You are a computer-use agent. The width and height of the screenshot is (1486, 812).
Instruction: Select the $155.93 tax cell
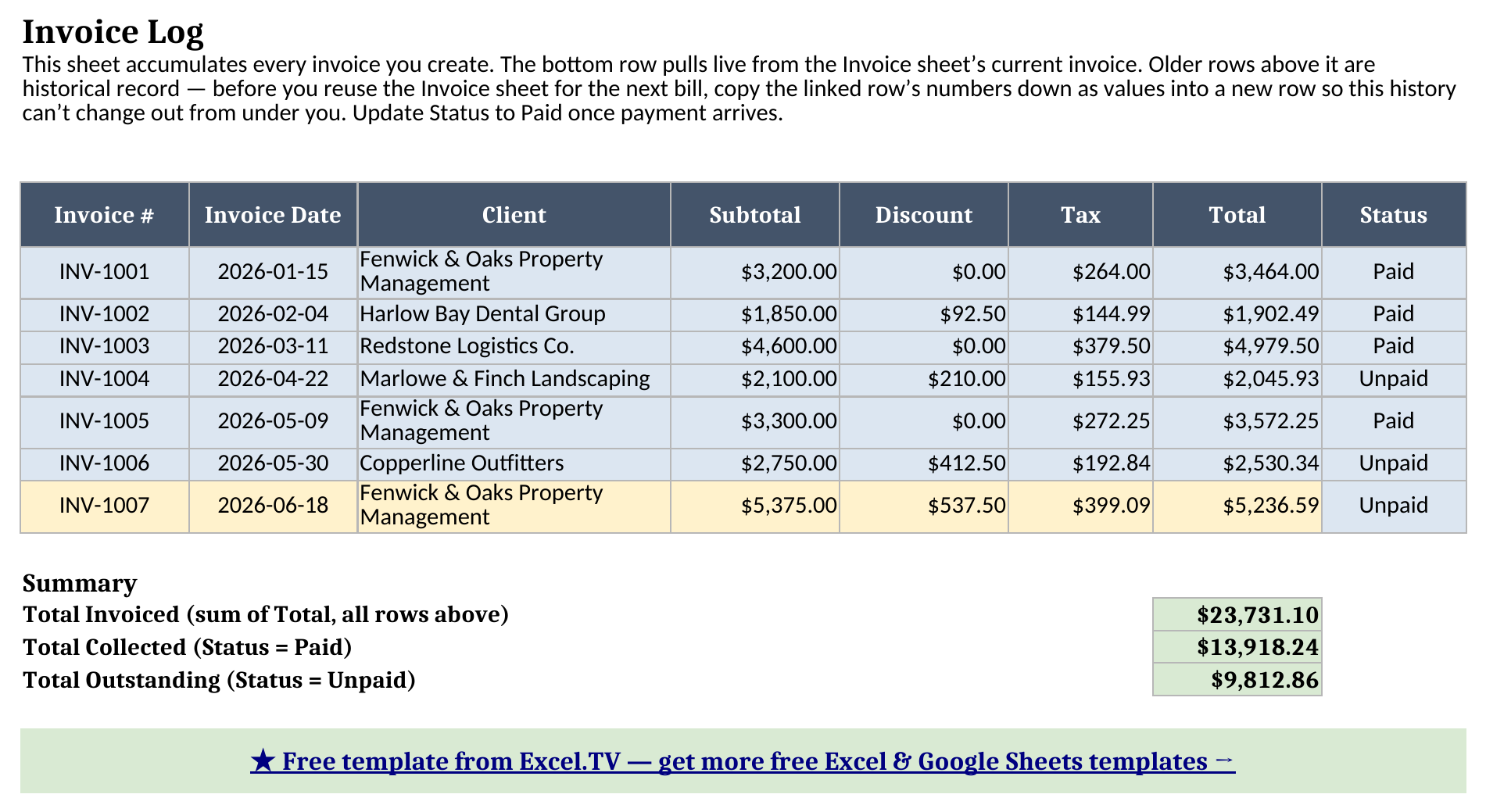(1080, 379)
